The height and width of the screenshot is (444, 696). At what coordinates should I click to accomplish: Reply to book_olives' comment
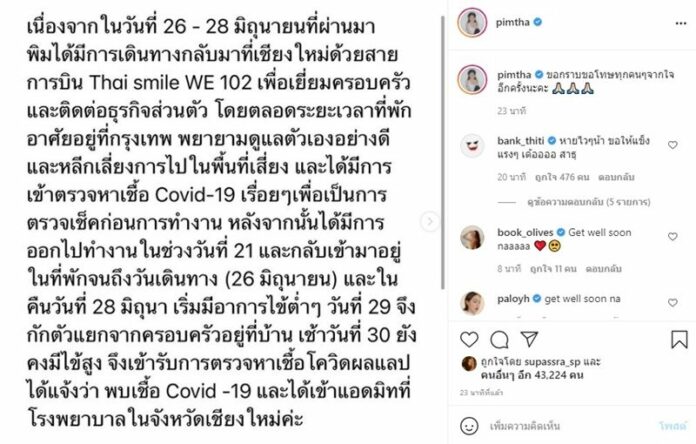603,269
